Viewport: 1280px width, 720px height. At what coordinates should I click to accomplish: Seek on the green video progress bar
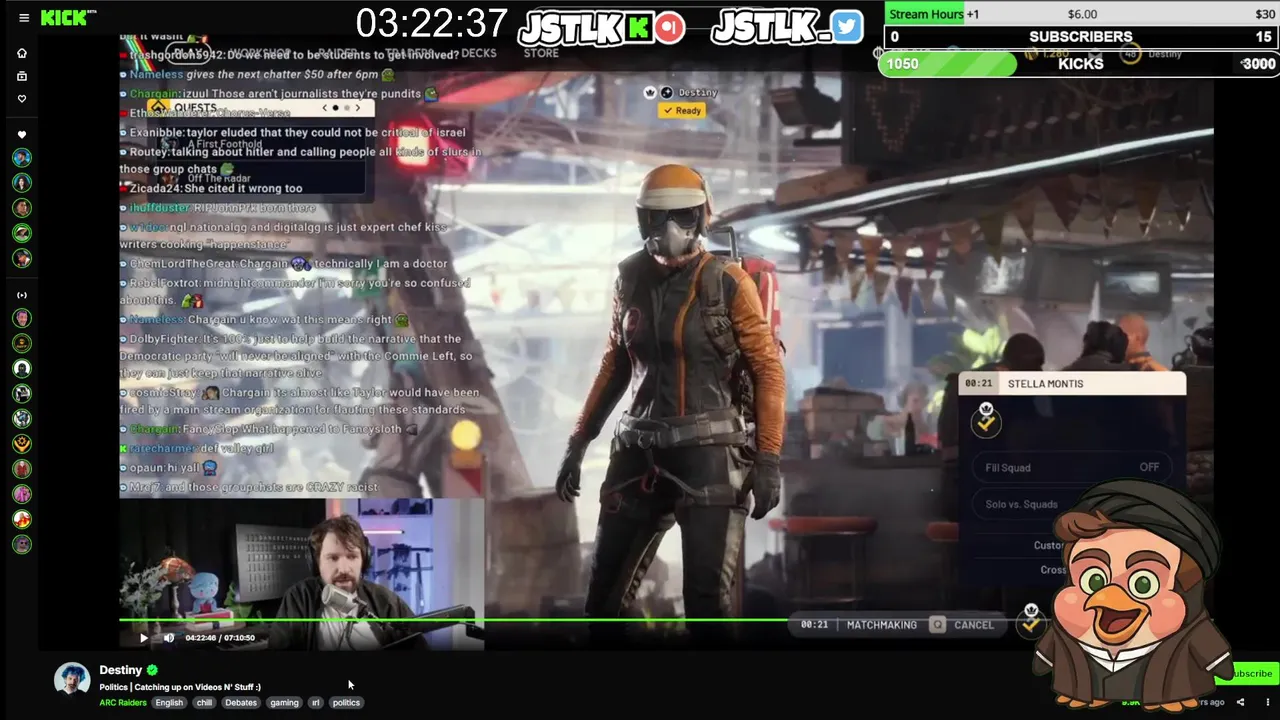pos(453,620)
